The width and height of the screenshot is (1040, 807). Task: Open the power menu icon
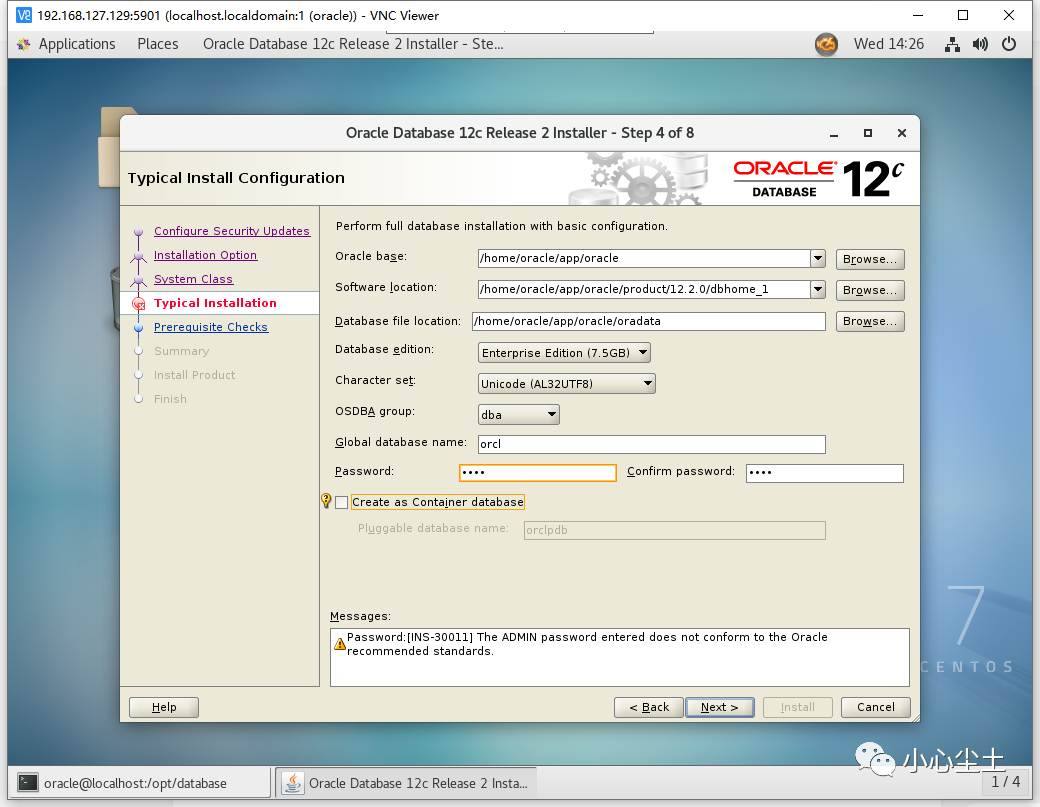(x=1009, y=44)
